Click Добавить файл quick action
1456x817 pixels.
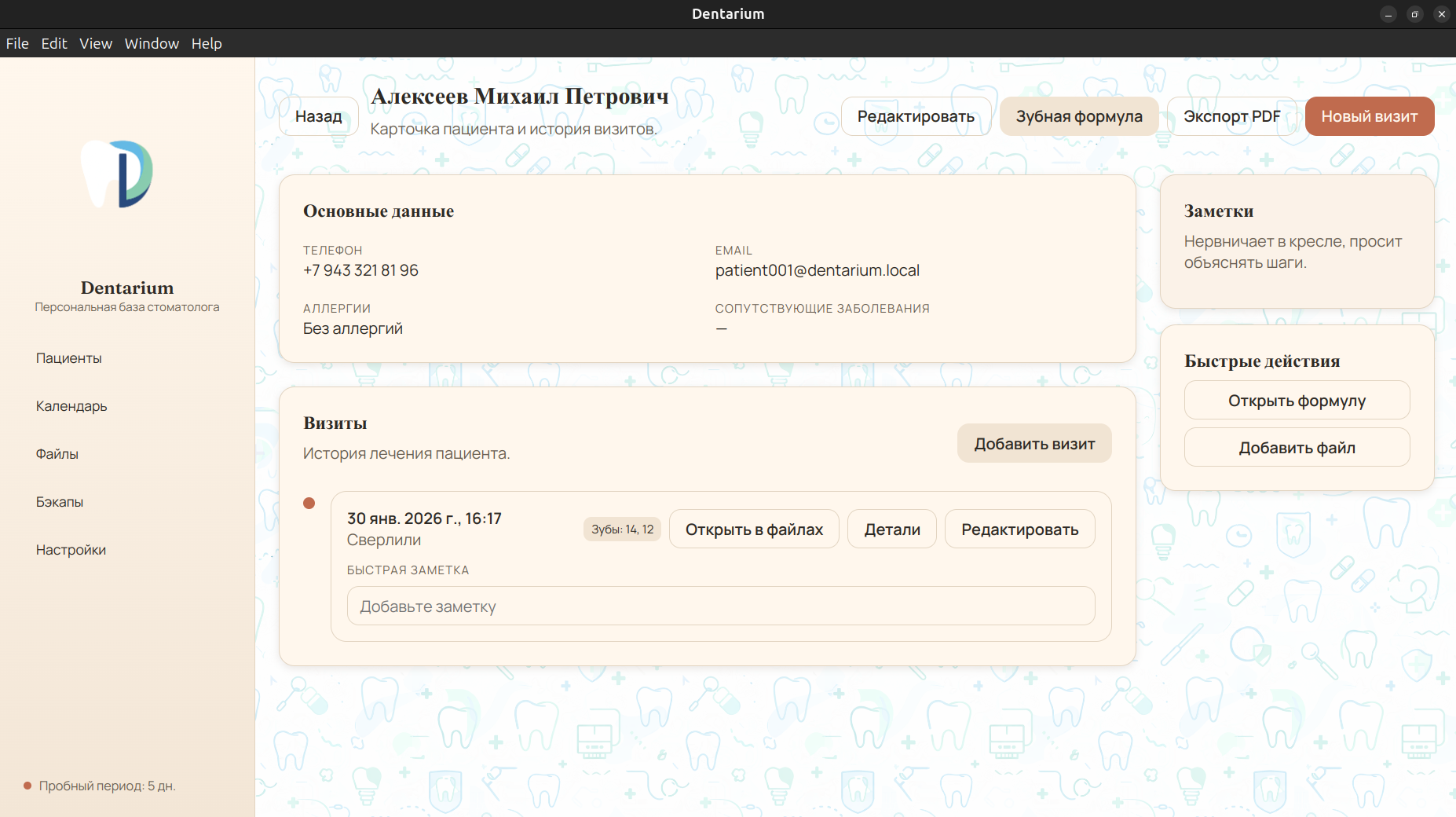coord(1297,447)
